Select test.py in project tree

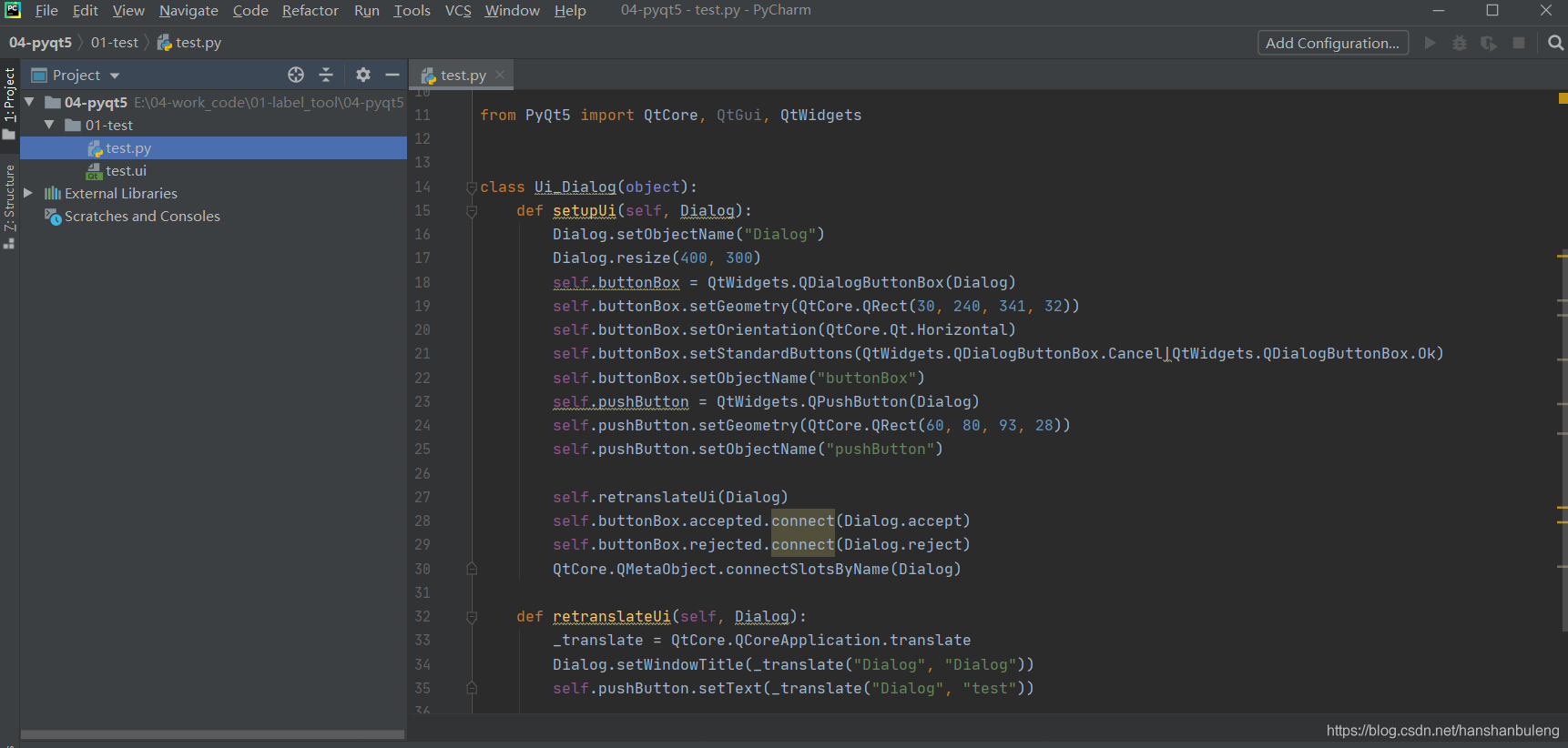tap(213, 147)
